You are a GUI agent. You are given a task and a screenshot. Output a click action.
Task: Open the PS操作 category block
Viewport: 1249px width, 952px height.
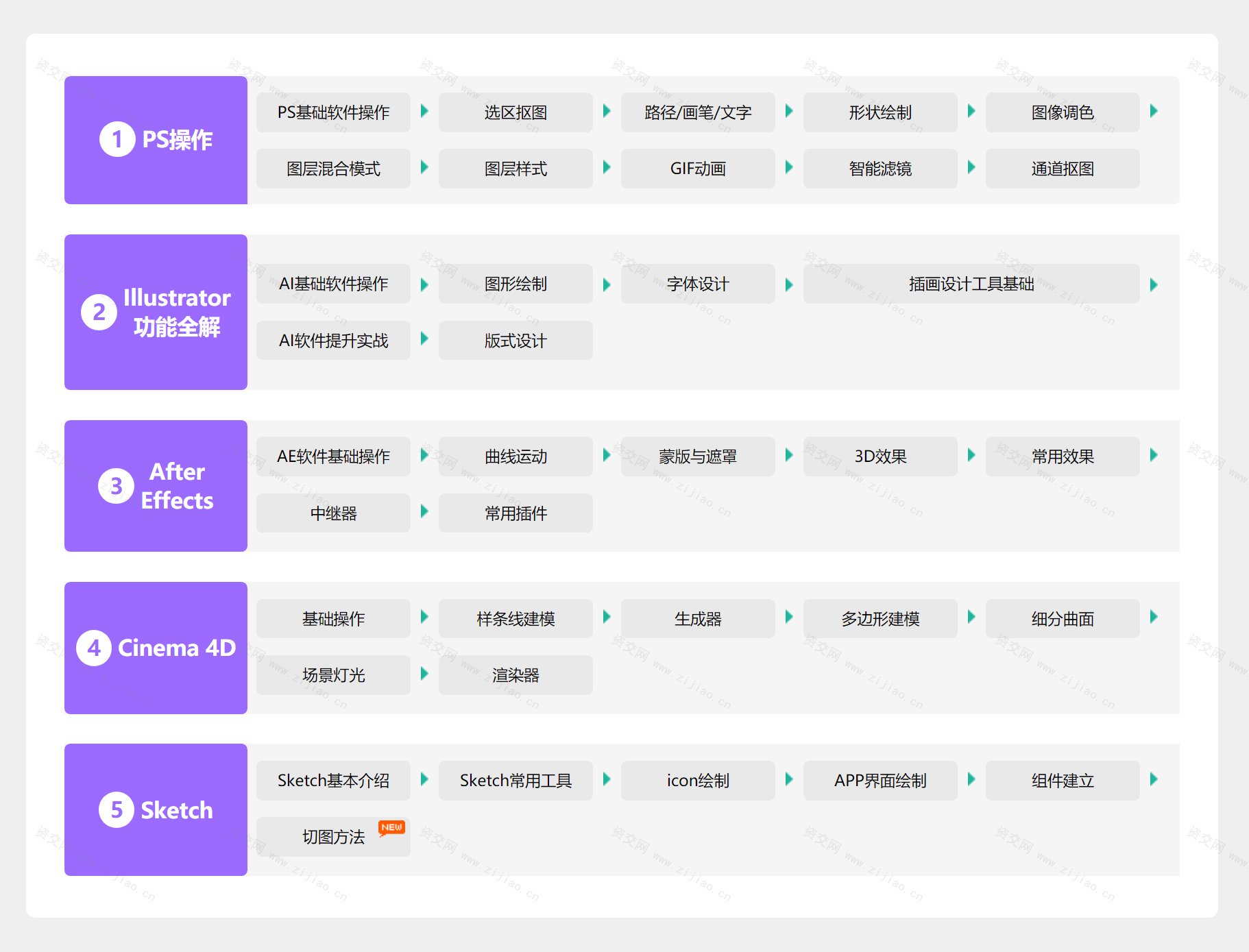(x=156, y=140)
